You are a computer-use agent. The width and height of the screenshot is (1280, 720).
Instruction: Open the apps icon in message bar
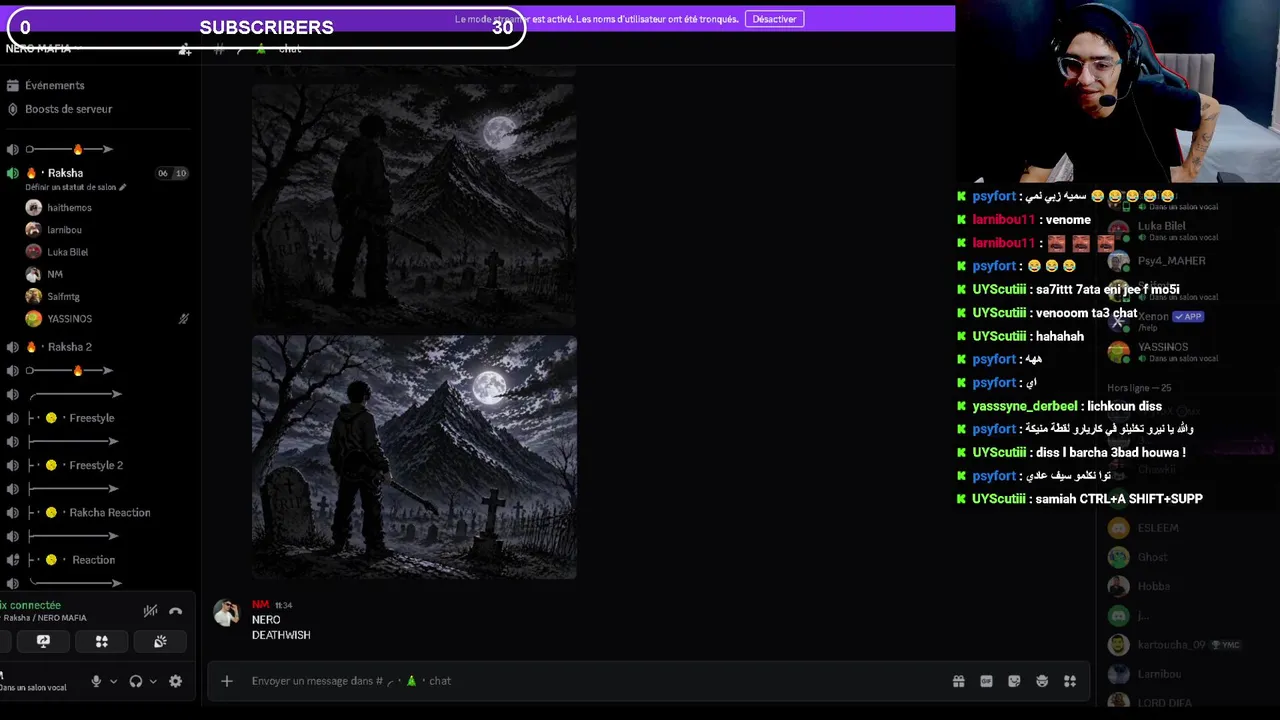(1070, 681)
